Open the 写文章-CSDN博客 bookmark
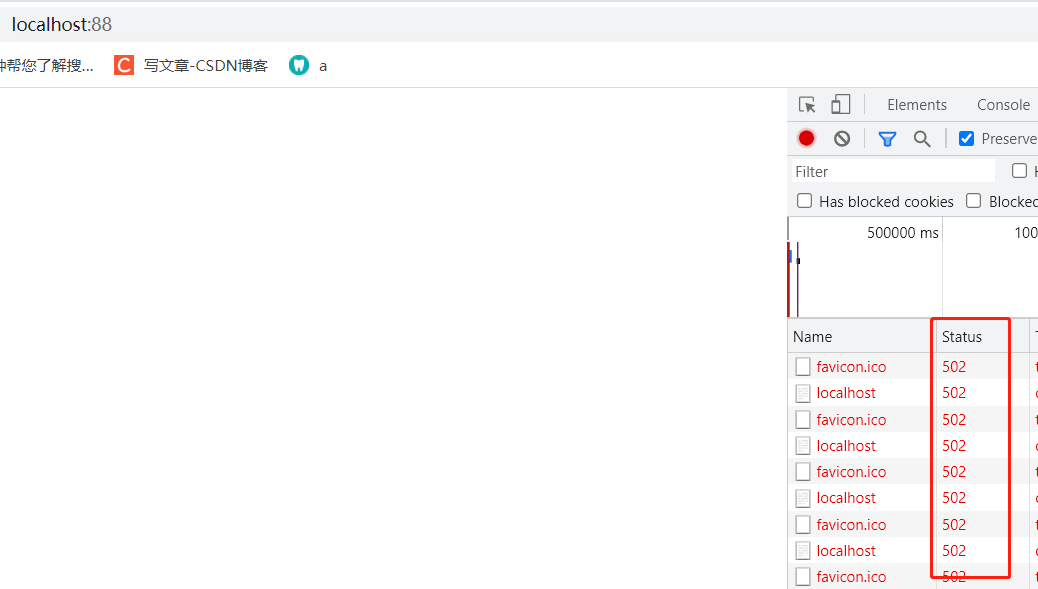 point(206,66)
